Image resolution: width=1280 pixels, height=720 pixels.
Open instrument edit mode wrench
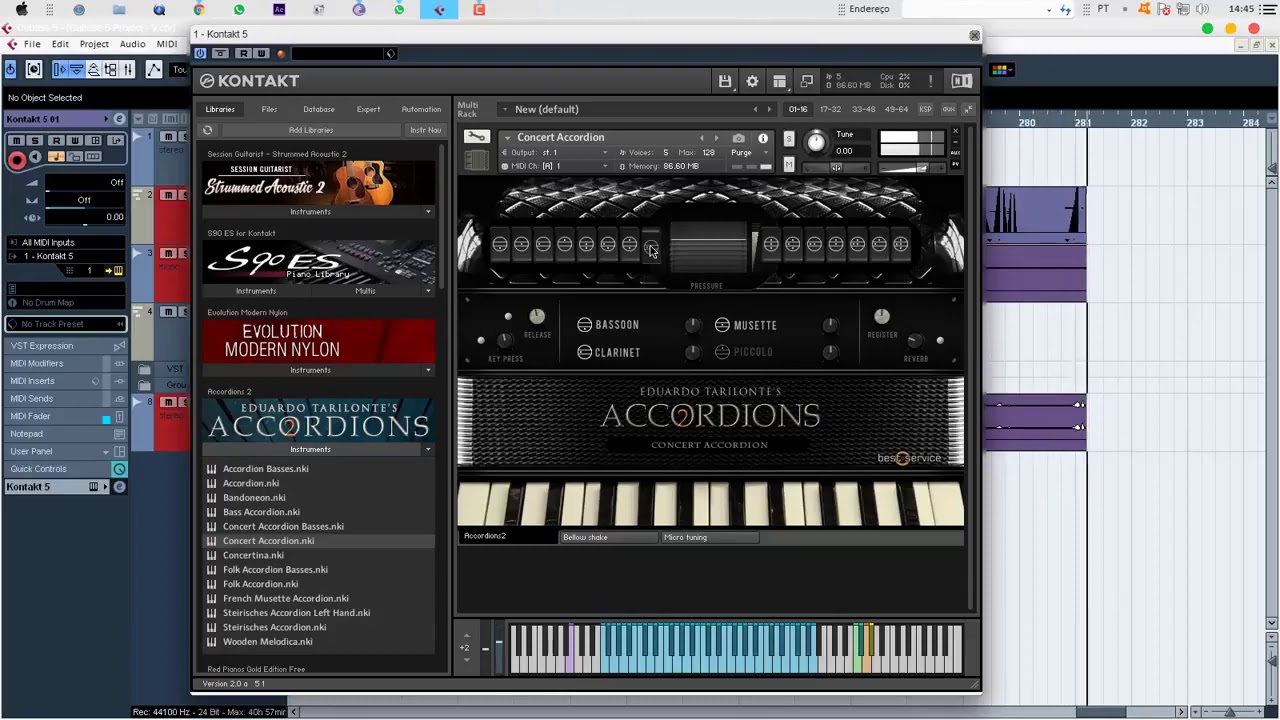(476, 138)
